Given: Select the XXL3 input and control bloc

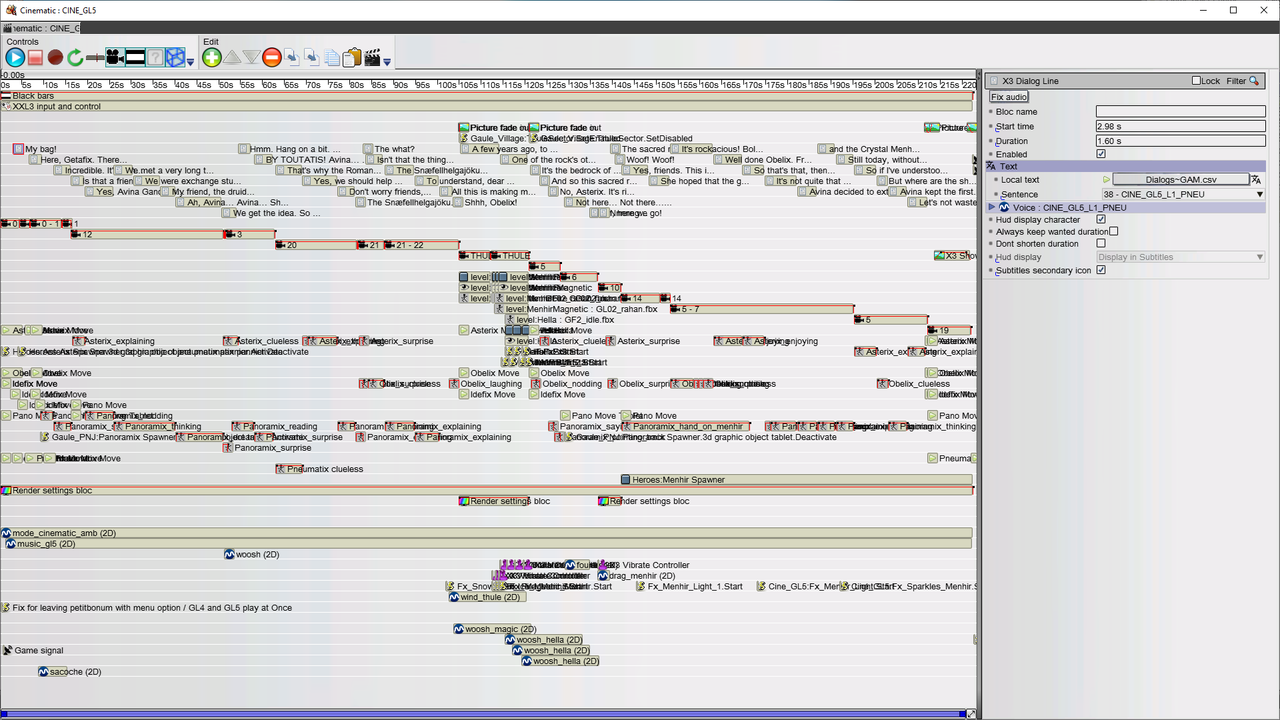Looking at the screenshot, I should tap(486, 106).
